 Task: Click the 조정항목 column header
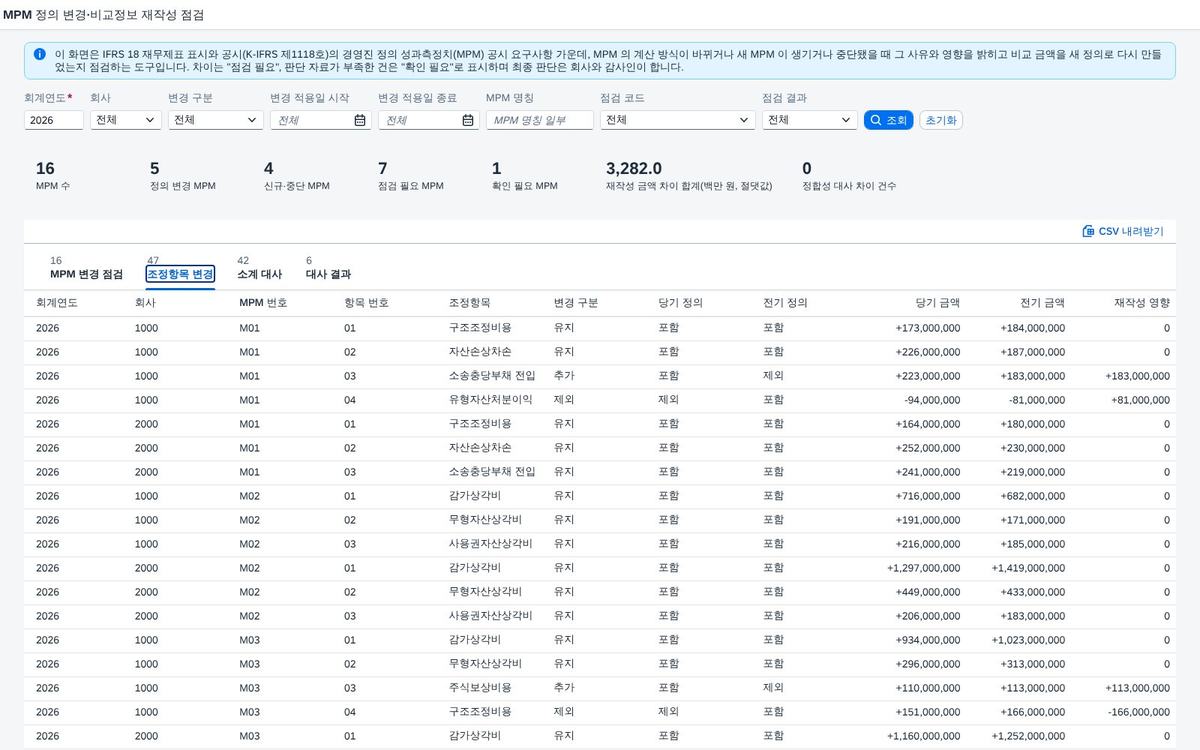click(x=470, y=303)
